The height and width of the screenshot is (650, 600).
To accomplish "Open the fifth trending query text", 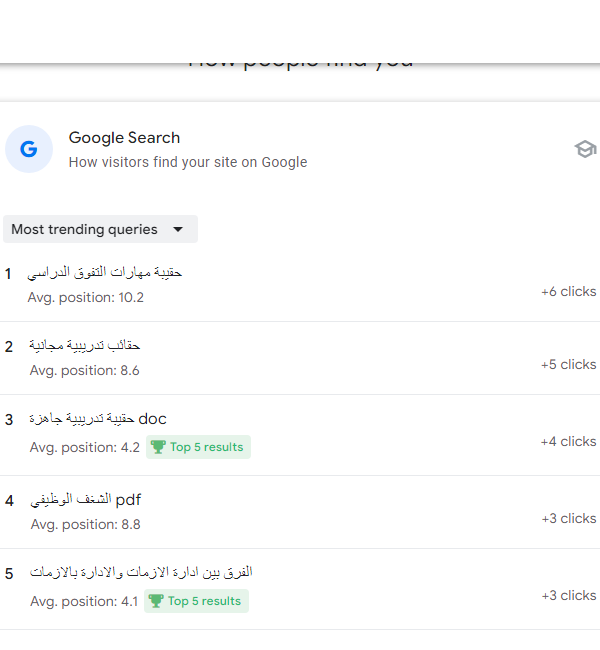I will (x=141, y=572).
